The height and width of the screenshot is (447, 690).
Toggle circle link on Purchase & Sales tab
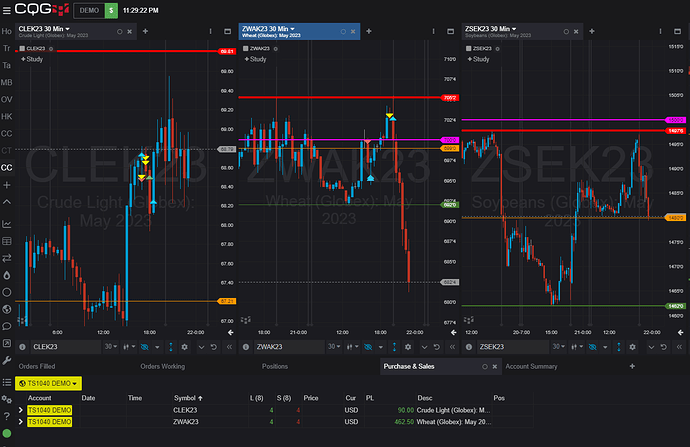pos(485,366)
